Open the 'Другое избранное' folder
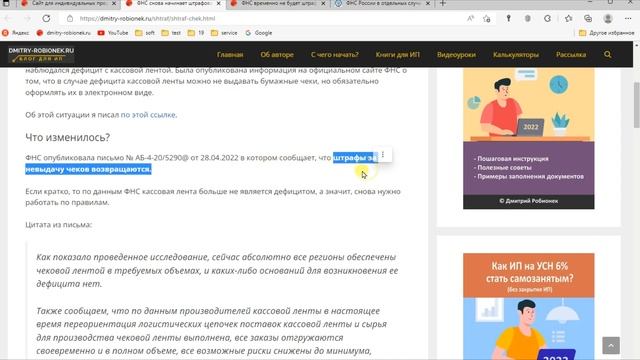 pos(607,33)
